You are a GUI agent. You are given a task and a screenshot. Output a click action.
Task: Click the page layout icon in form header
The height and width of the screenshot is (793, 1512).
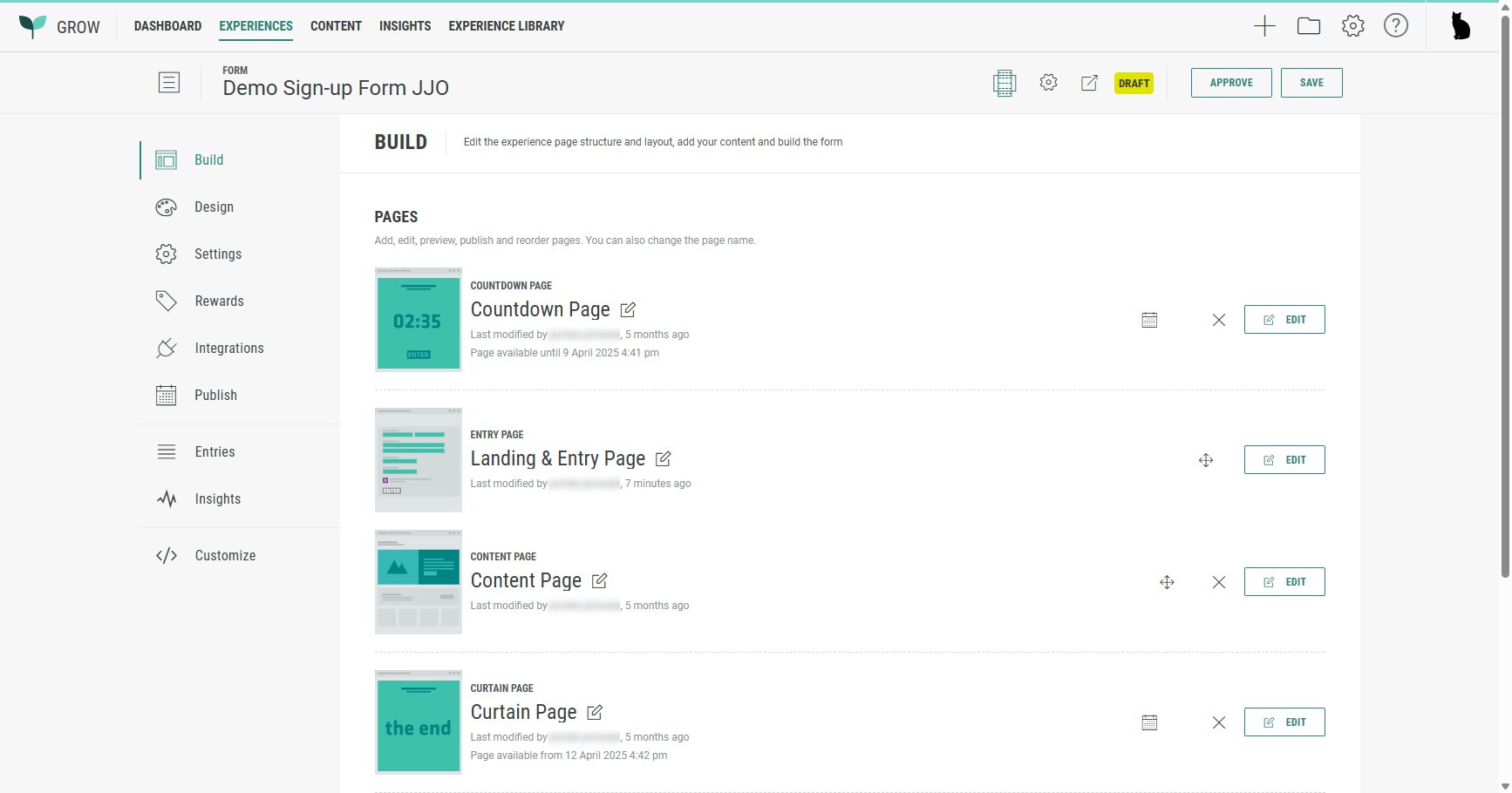click(1004, 83)
